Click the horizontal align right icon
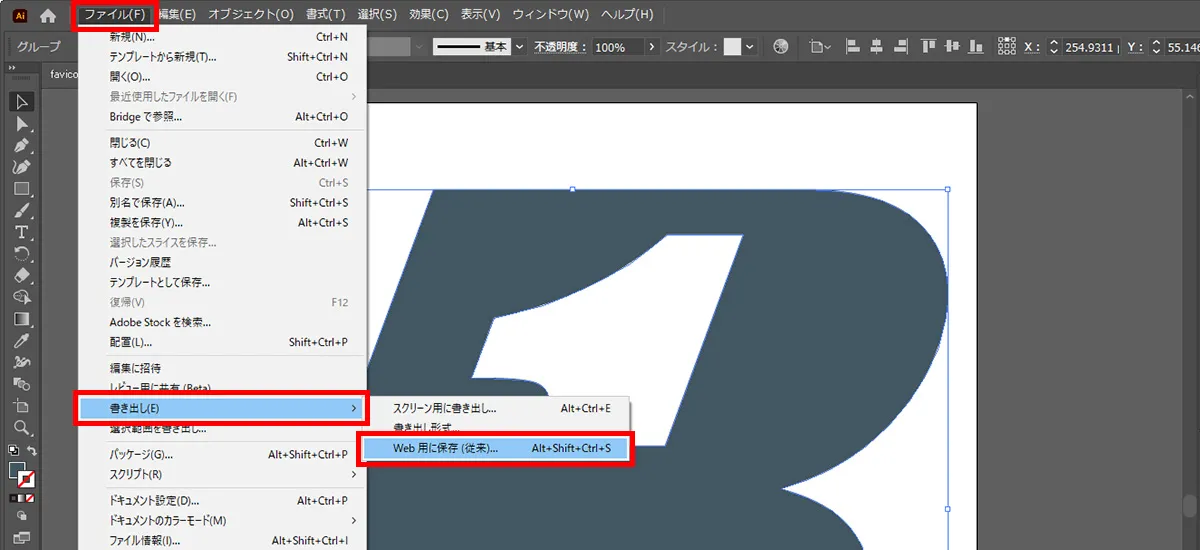1200x550 pixels. (899, 47)
